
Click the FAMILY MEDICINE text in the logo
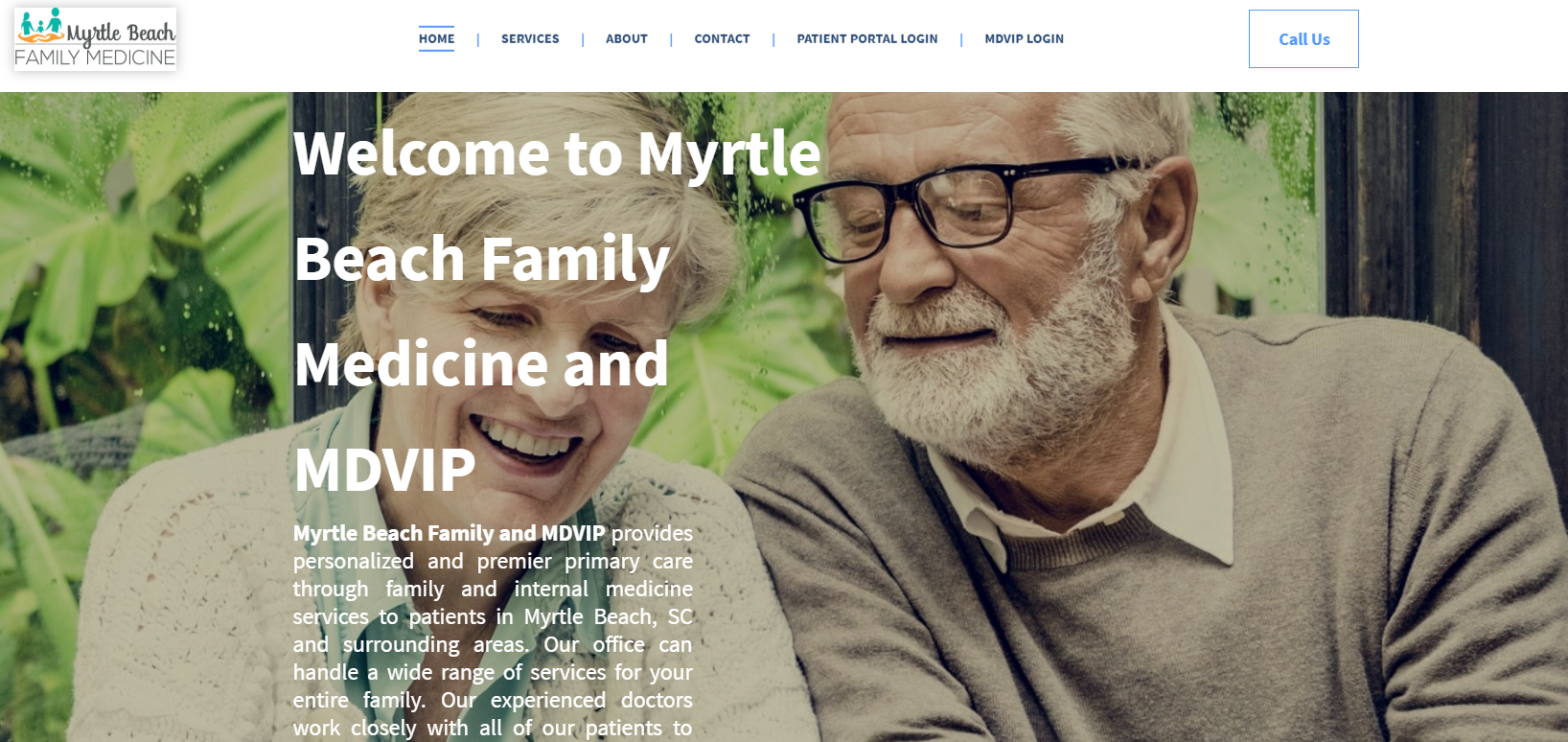coord(95,58)
